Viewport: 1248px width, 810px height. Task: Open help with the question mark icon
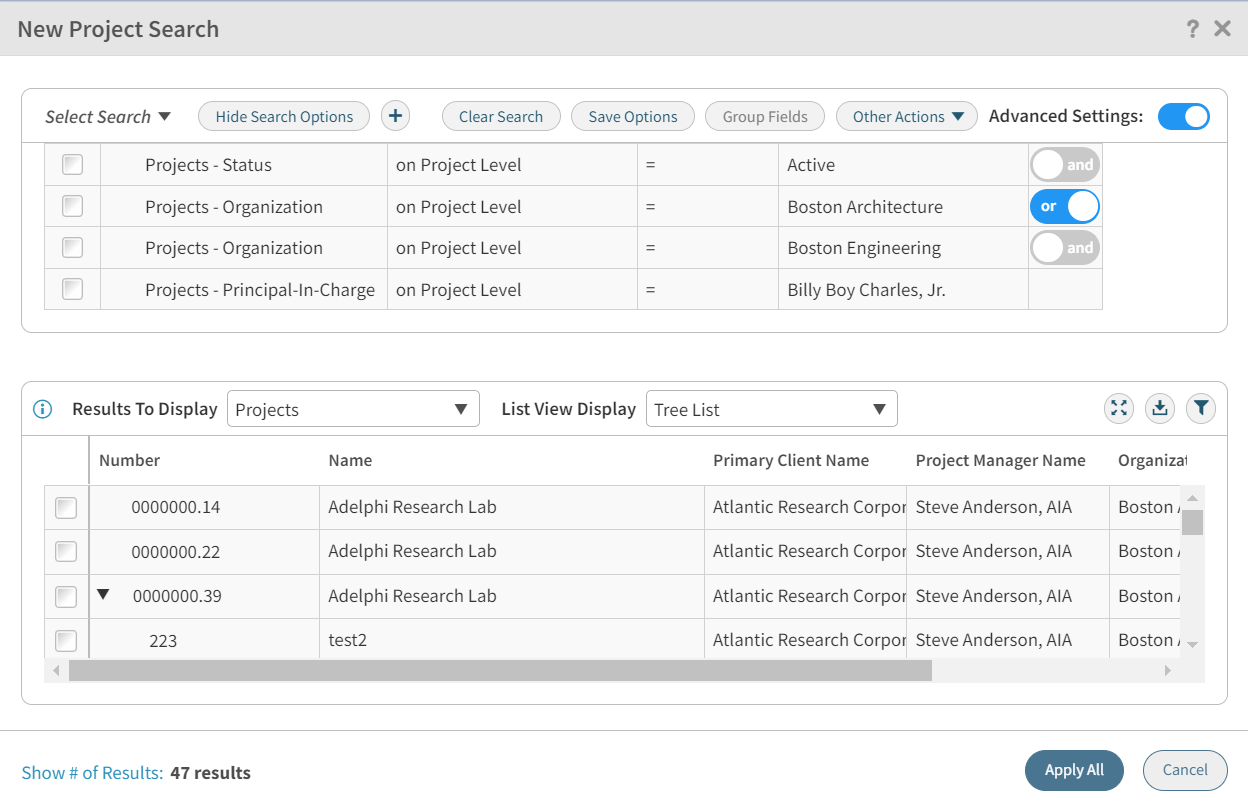point(1192,29)
